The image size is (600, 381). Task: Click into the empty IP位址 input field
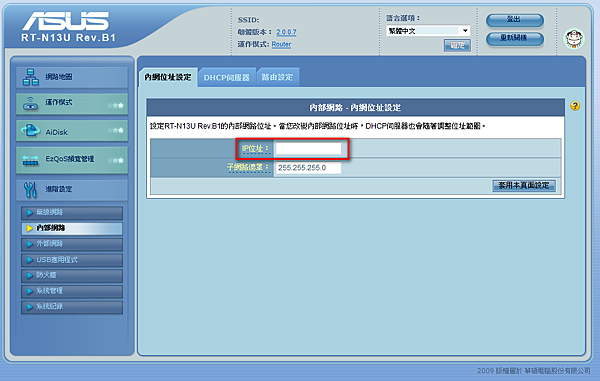[308, 148]
